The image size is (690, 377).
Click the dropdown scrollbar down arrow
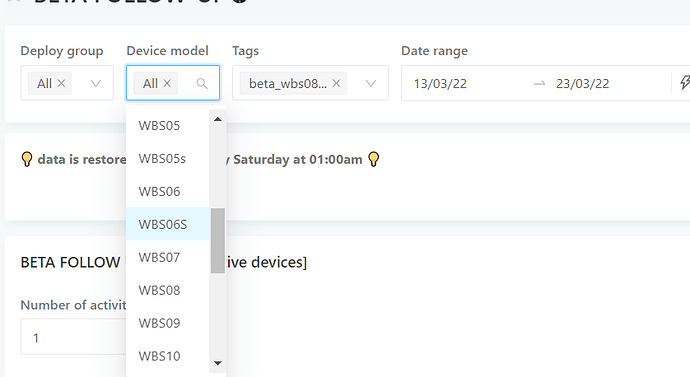217,363
